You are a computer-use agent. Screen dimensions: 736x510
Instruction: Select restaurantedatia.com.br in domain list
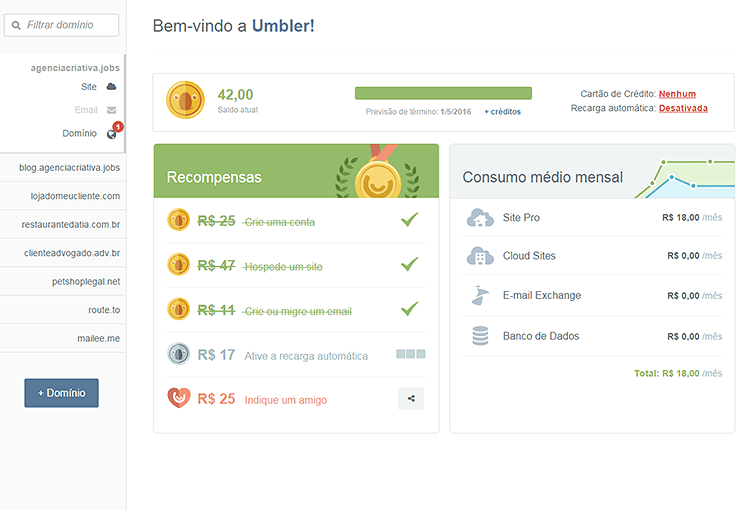click(x=63, y=225)
